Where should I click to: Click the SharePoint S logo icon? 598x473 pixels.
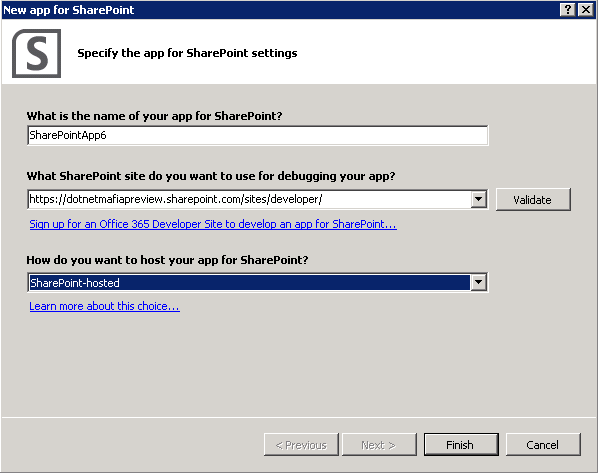pyautogui.click(x=37, y=53)
